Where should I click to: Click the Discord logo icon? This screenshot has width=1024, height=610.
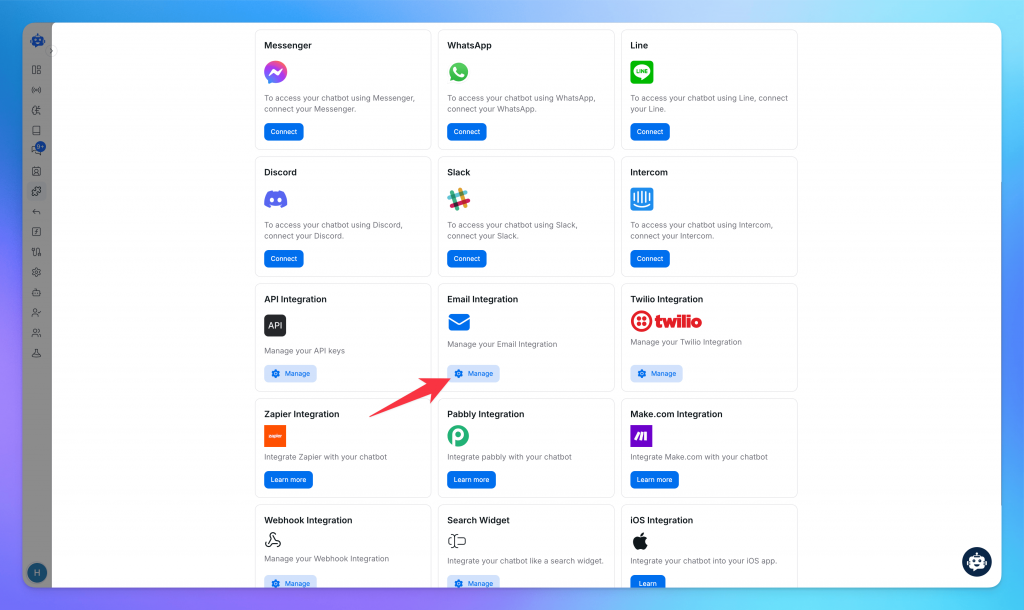pyautogui.click(x=276, y=199)
